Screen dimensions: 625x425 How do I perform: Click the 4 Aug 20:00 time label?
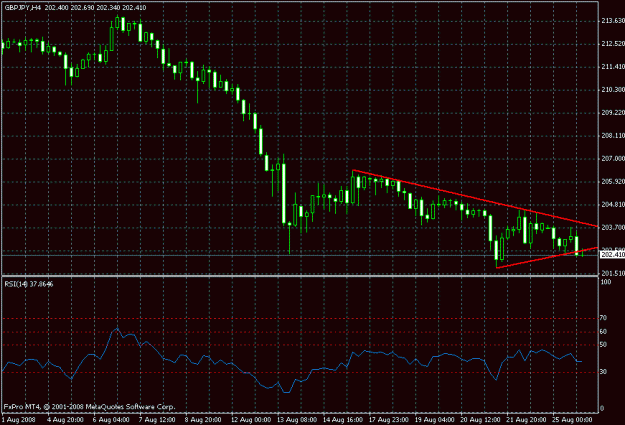click(x=65, y=420)
